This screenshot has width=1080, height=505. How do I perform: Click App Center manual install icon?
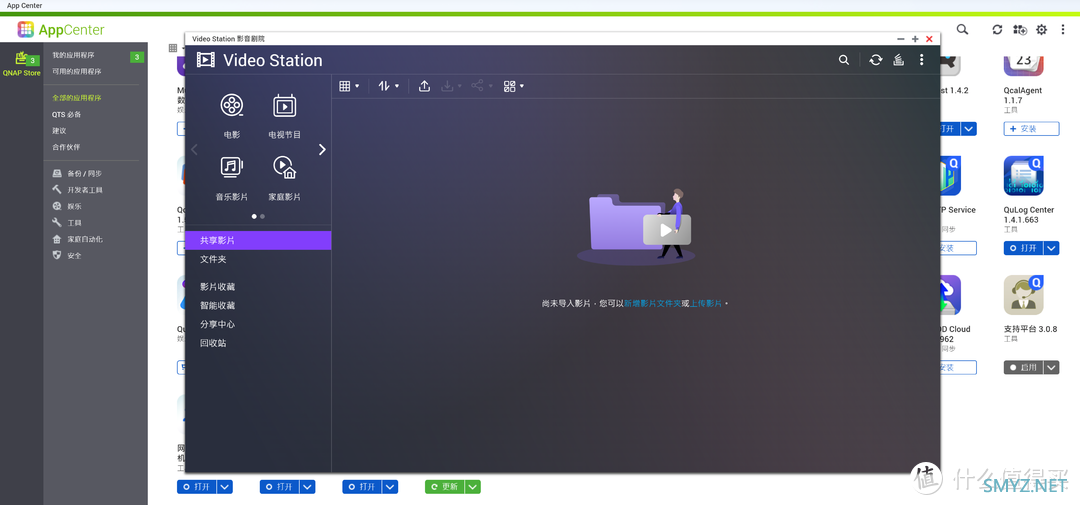pyautogui.click(x=1019, y=30)
